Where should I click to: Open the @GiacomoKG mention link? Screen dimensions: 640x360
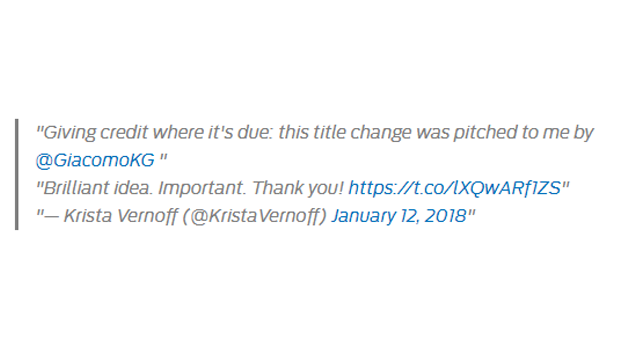pos(95,160)
